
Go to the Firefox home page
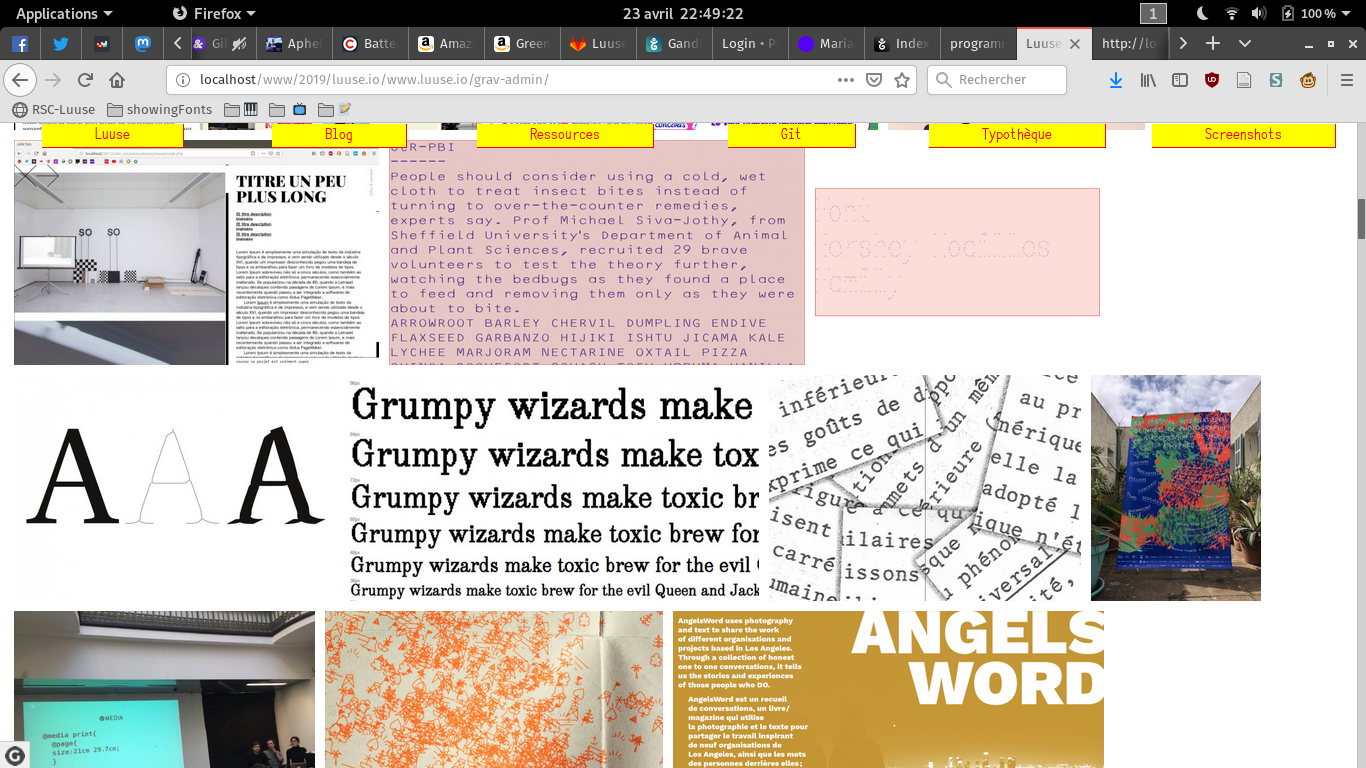[x=117, y=80]
